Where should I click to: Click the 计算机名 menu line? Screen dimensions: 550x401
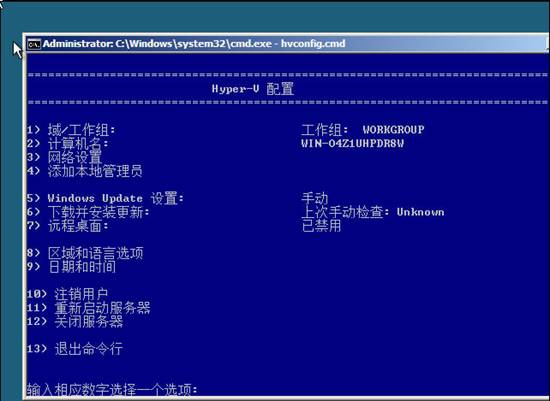(68, 144)
